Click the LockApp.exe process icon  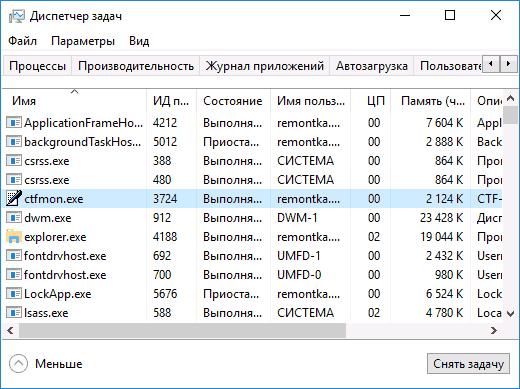coord(14,294)
